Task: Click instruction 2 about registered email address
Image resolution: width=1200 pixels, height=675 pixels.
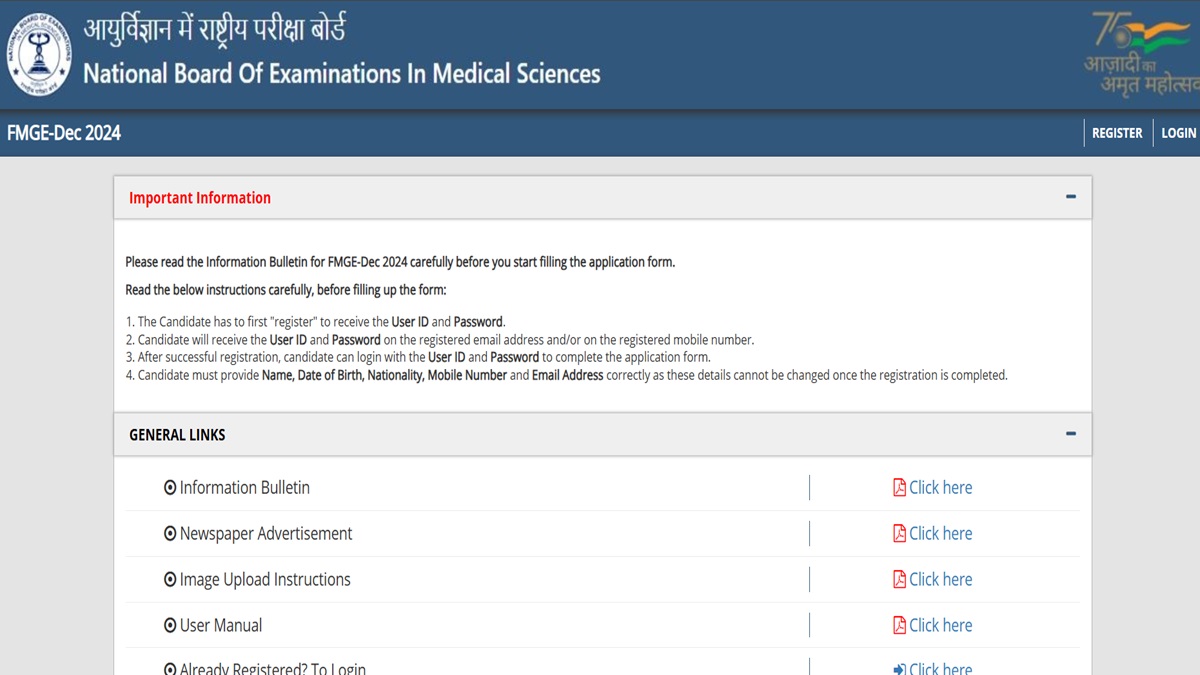Action: pyautogui.click(x=440, y=340)
